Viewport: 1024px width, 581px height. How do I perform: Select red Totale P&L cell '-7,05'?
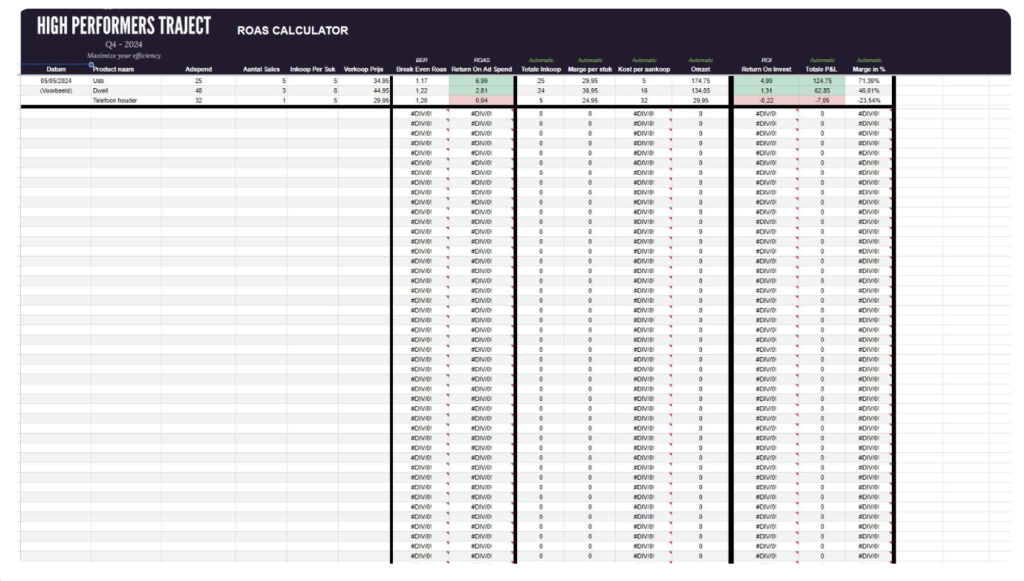pos(822,101)
